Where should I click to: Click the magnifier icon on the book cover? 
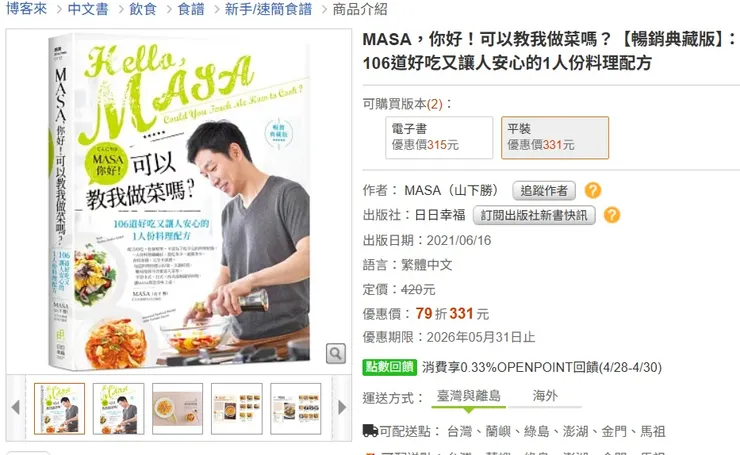coord(336,353)
